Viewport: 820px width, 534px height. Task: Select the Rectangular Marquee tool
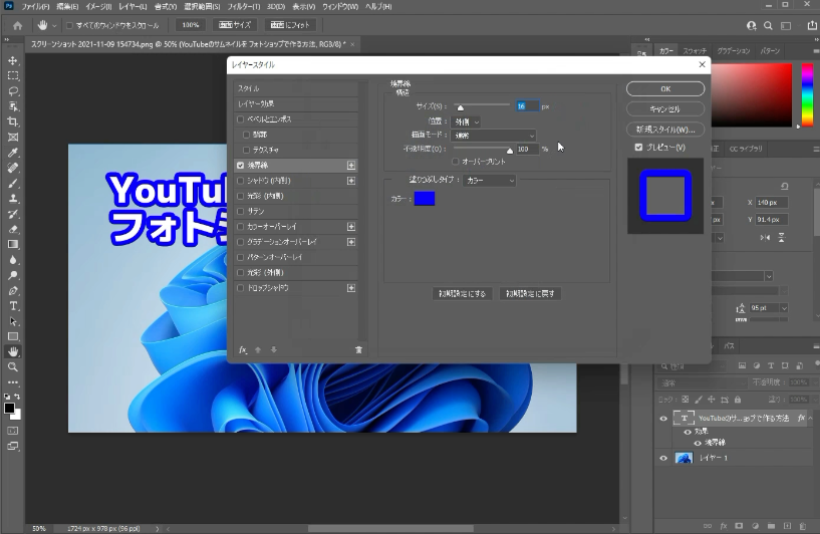click(13, 76)
